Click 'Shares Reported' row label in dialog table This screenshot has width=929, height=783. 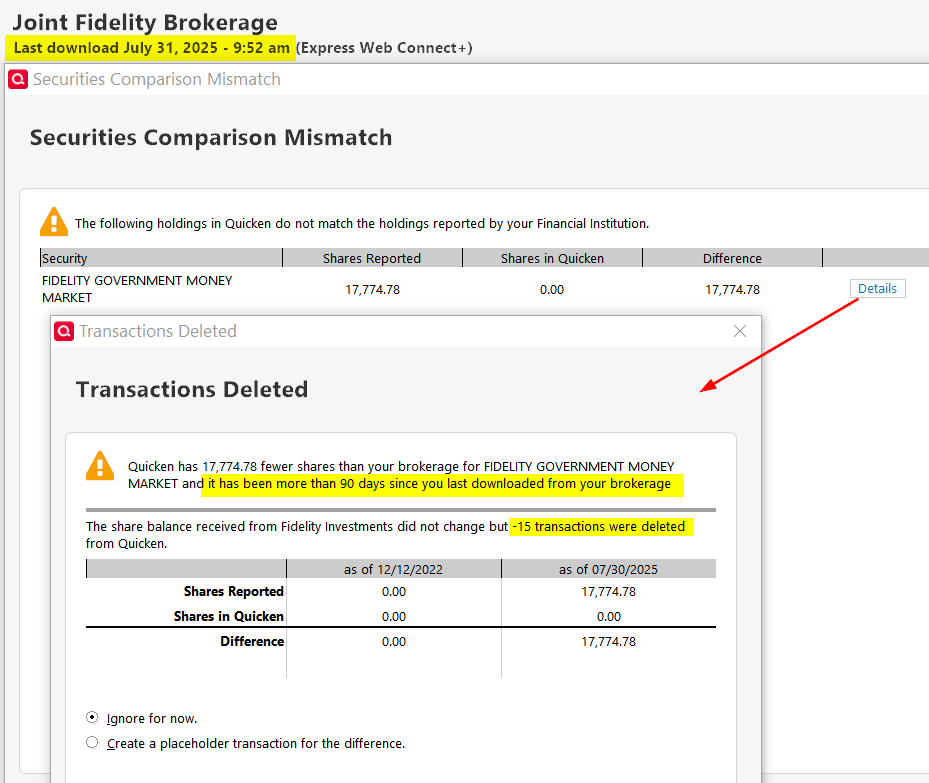coord(233,591)
